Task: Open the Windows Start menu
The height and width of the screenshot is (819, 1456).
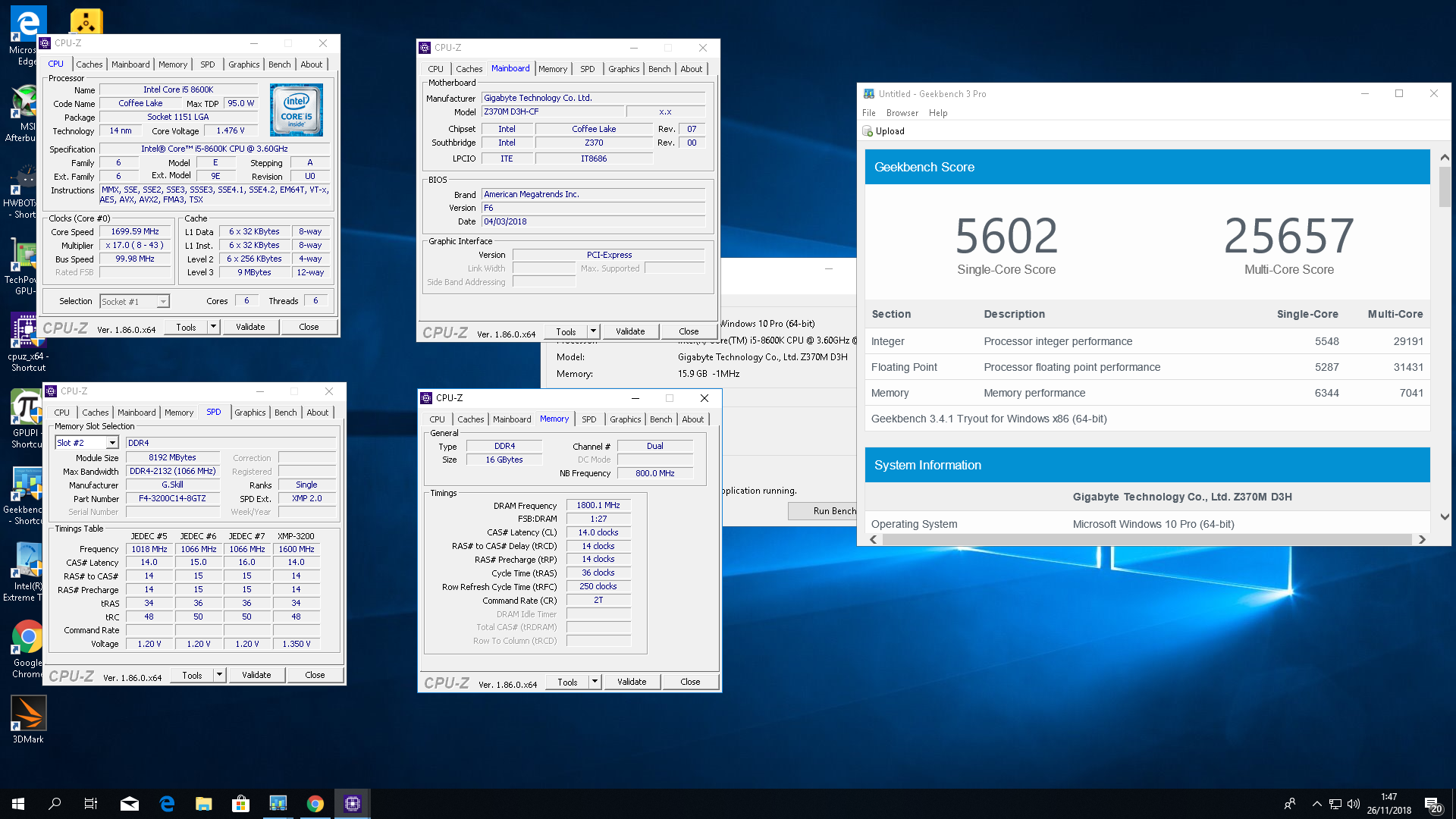Action: point(18,804)
